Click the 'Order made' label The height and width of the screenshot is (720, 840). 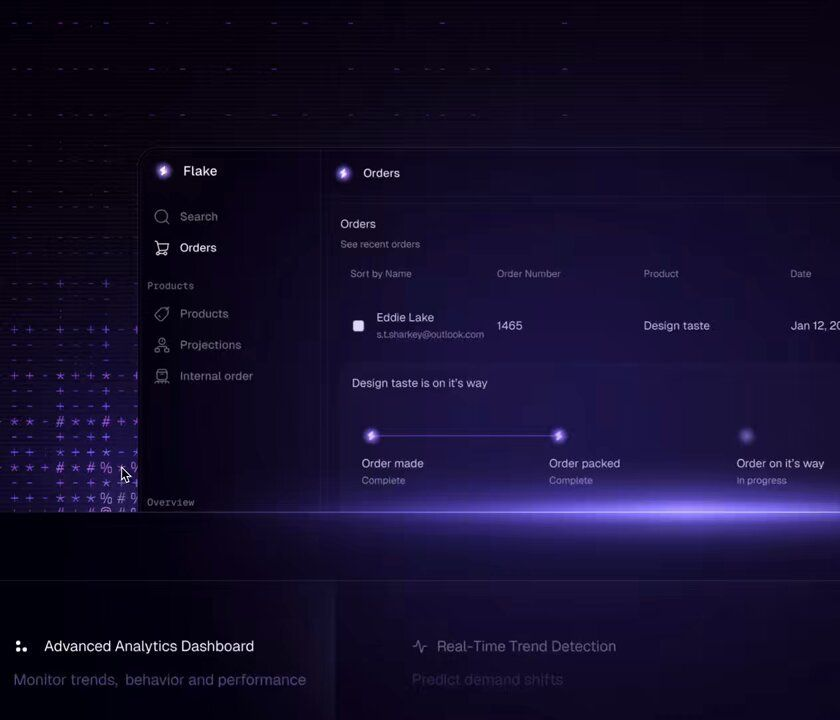pyautogui.click(x=393, y=463)
